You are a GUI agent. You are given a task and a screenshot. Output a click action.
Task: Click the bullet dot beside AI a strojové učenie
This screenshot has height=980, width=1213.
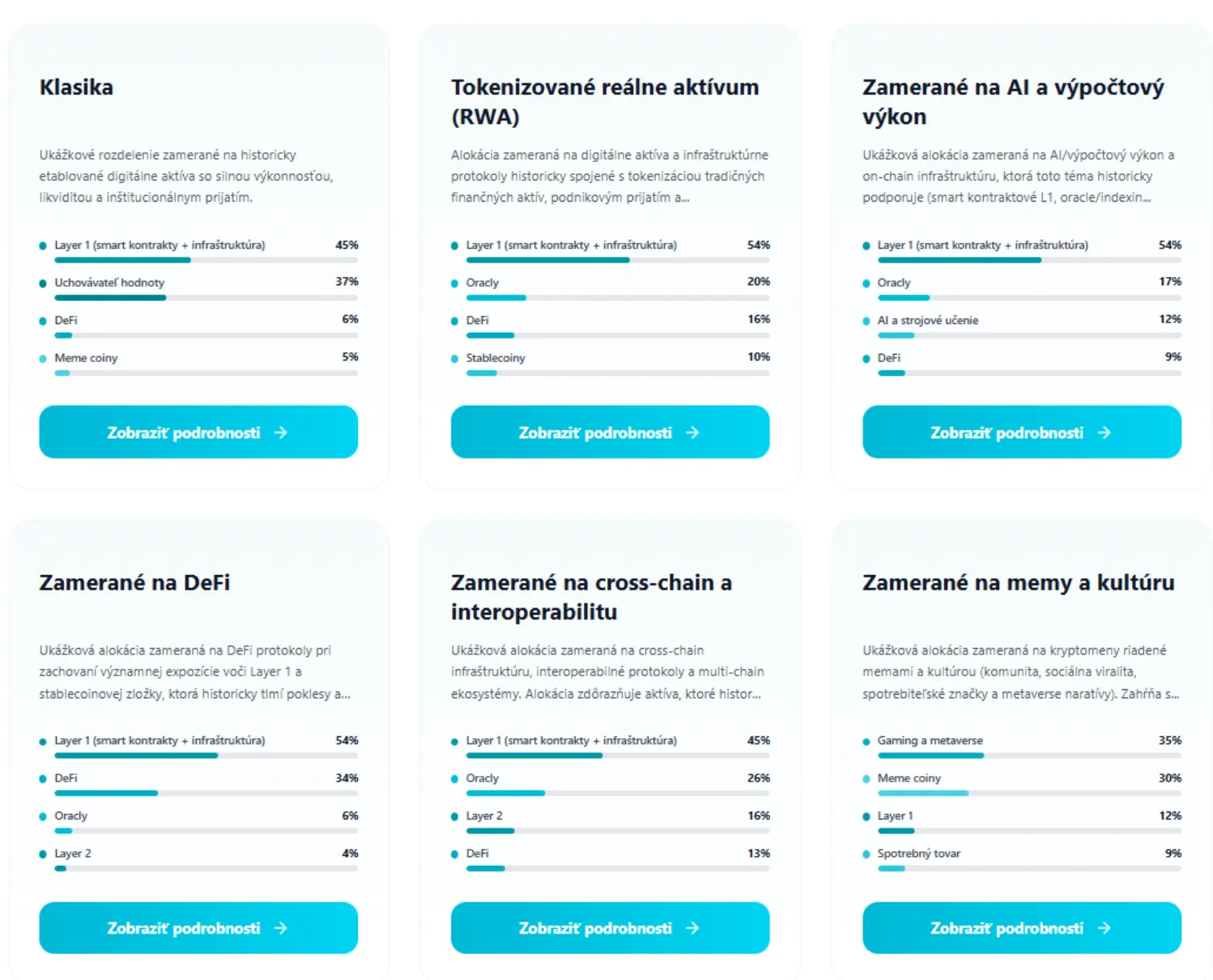pos(866,322)
